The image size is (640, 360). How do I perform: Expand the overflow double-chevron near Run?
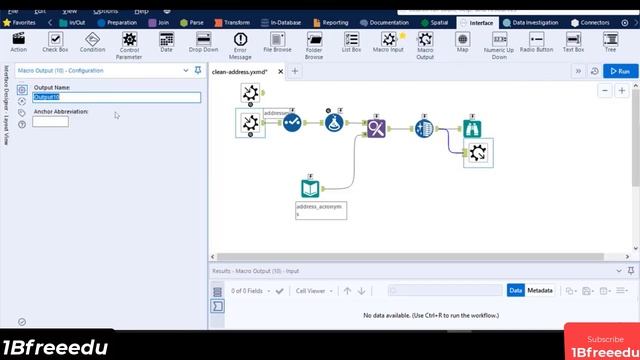click(578, 71)
